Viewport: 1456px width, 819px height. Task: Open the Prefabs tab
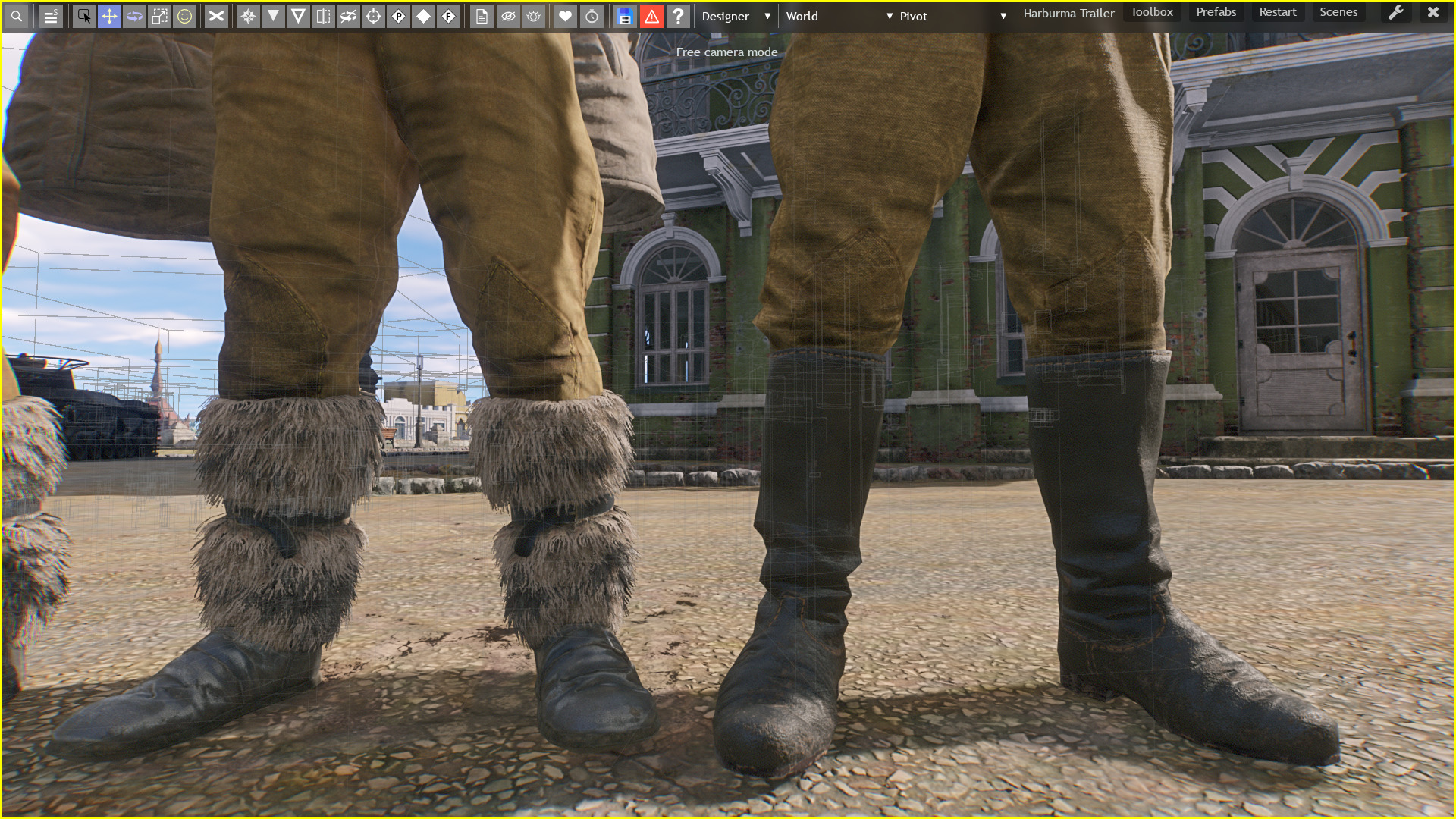tap(1216, 12)
